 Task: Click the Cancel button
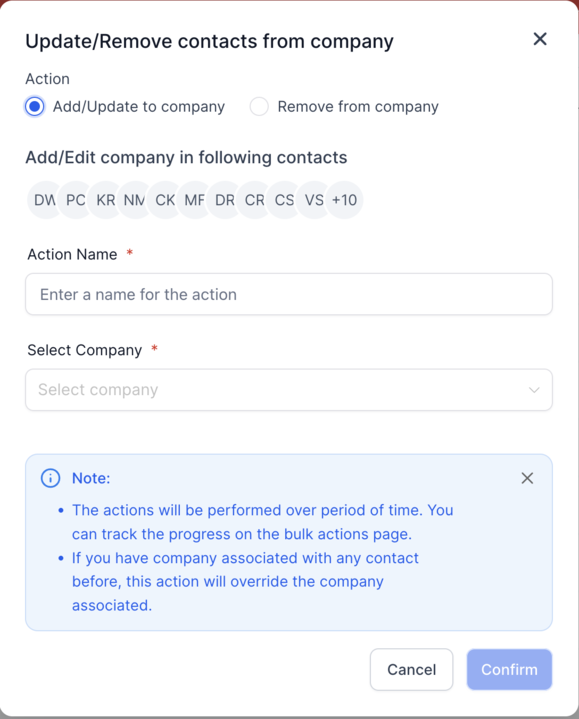[x=412, y=669]
